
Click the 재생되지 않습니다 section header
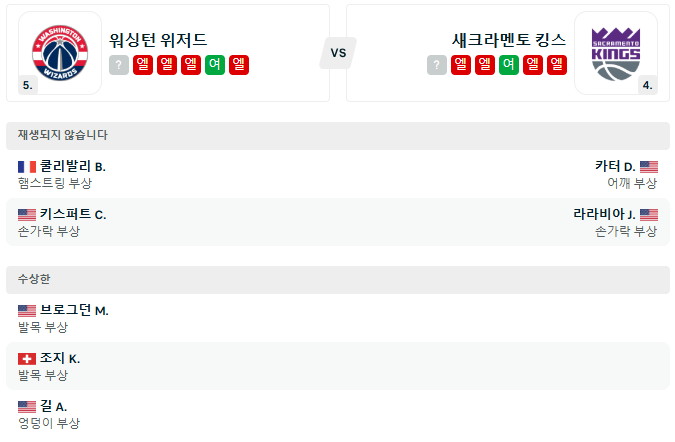[337, 135]
